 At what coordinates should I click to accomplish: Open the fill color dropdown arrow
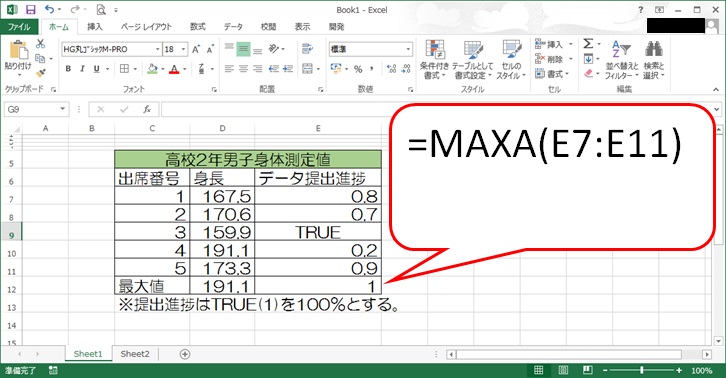pyautogui.click(x=163, y=69)
